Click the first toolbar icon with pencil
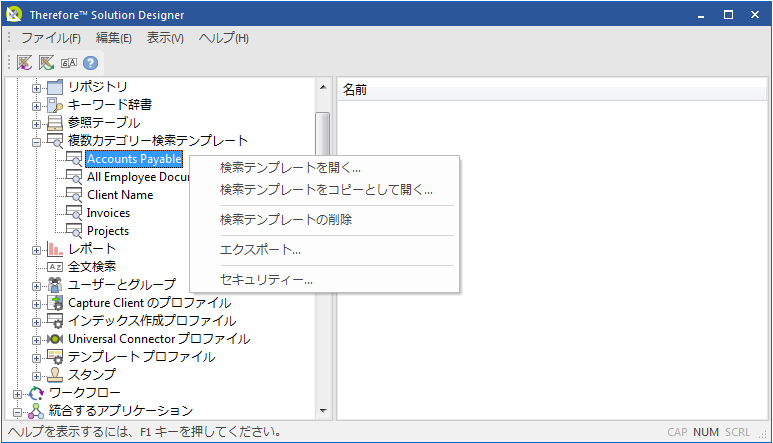Screen dimensions: 773x443 pos(24,62)
